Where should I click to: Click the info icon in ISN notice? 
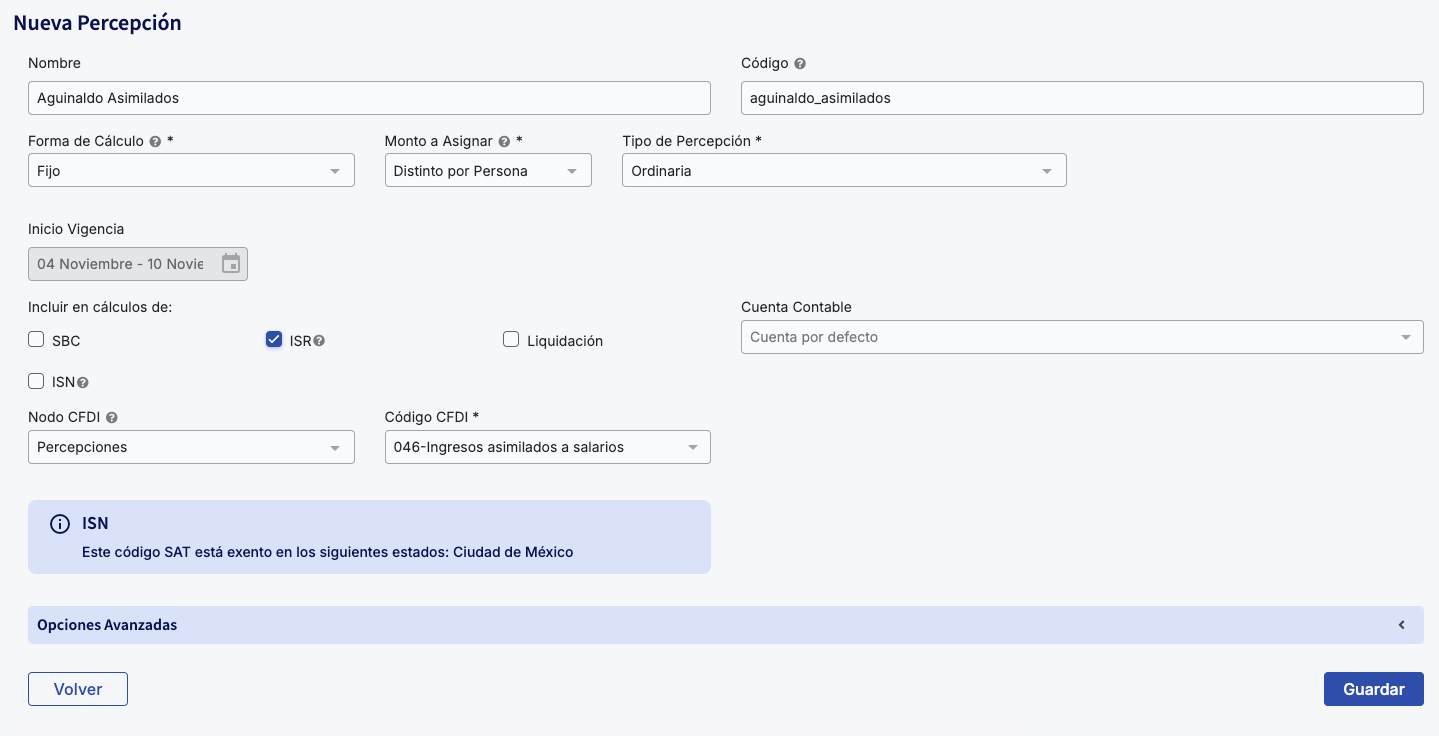point(60,524)
